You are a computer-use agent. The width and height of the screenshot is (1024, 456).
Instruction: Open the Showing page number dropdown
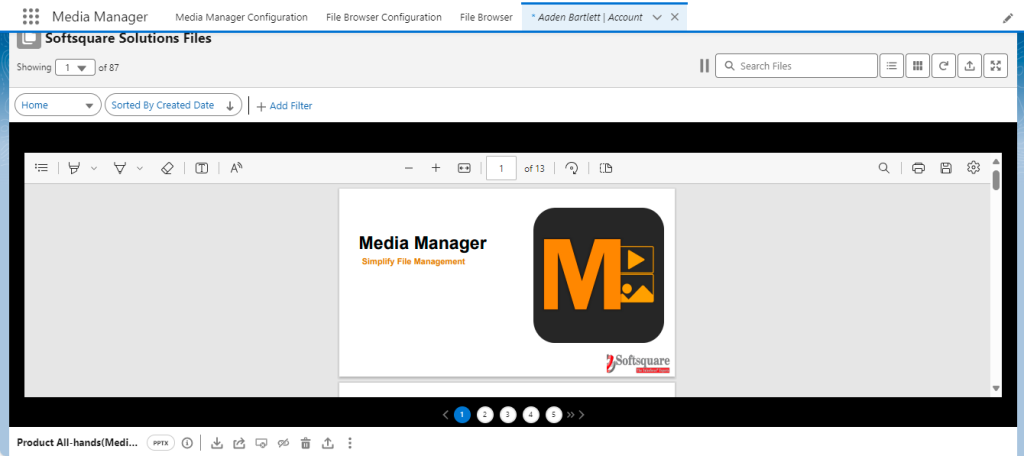[x=75, y=67]
